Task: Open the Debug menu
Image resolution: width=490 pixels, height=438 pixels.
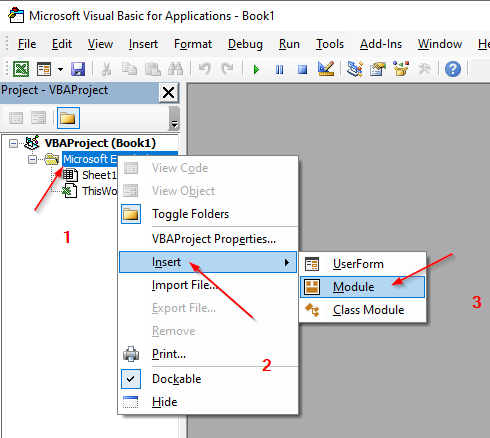Action: 245,44
